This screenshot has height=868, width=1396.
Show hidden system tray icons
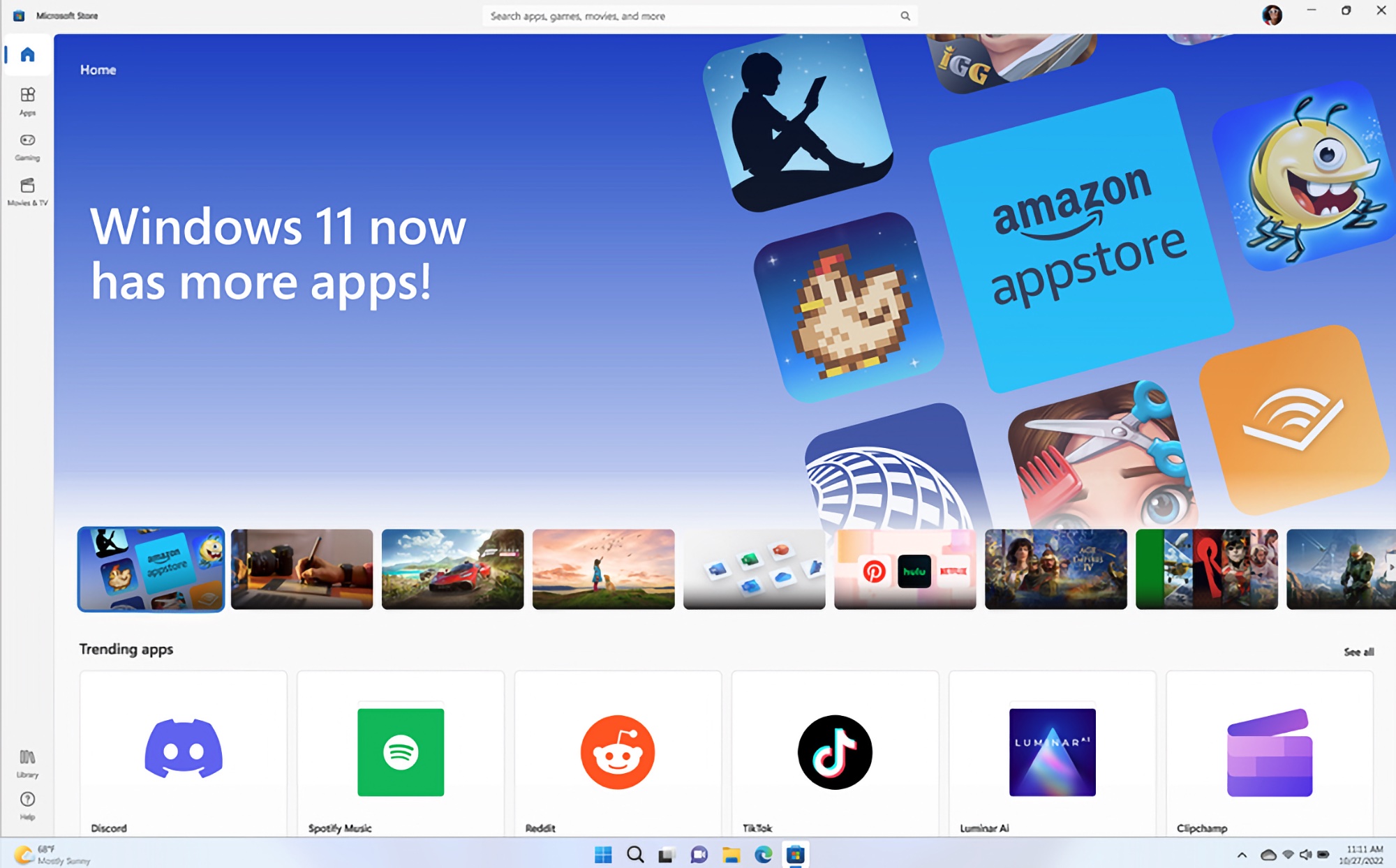point(1242,855)
